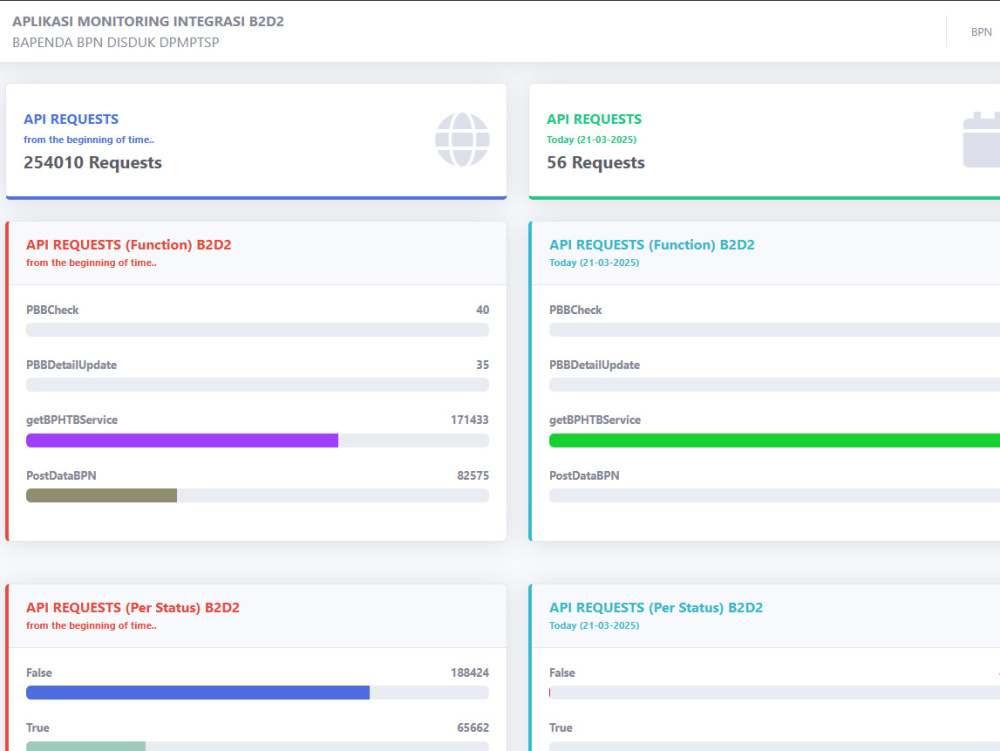
Task: Click the '254010 Requests' total
Action: [x=92, y=163]
